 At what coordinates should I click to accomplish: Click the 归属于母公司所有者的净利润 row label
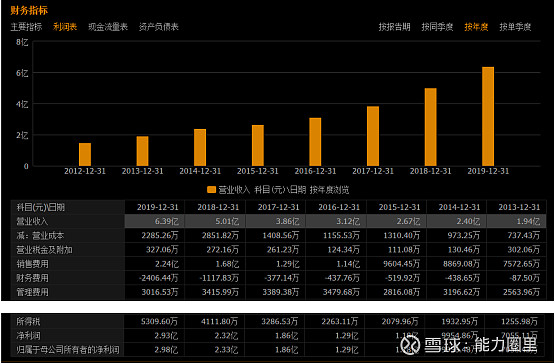tap(68, 350)
